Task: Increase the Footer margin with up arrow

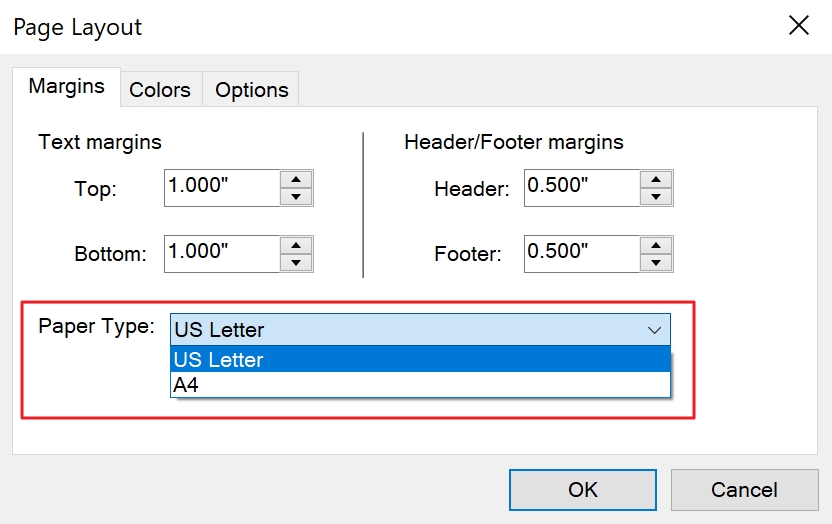Action: coord(656,245)
